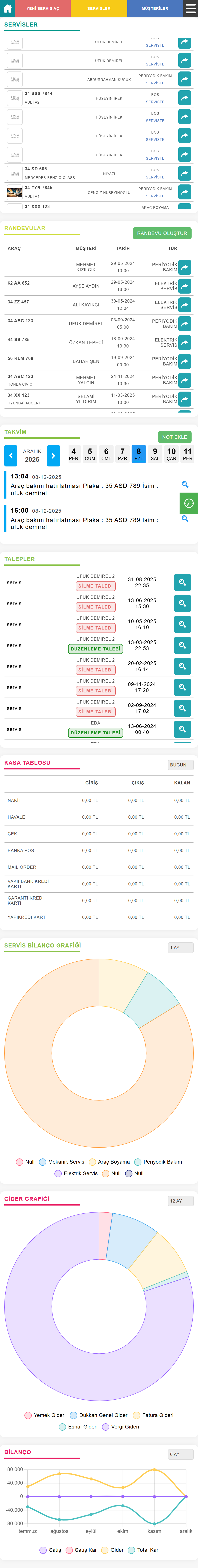Open the BUGÜN period dropdown

pyautogui.click(x=180, y=765)
